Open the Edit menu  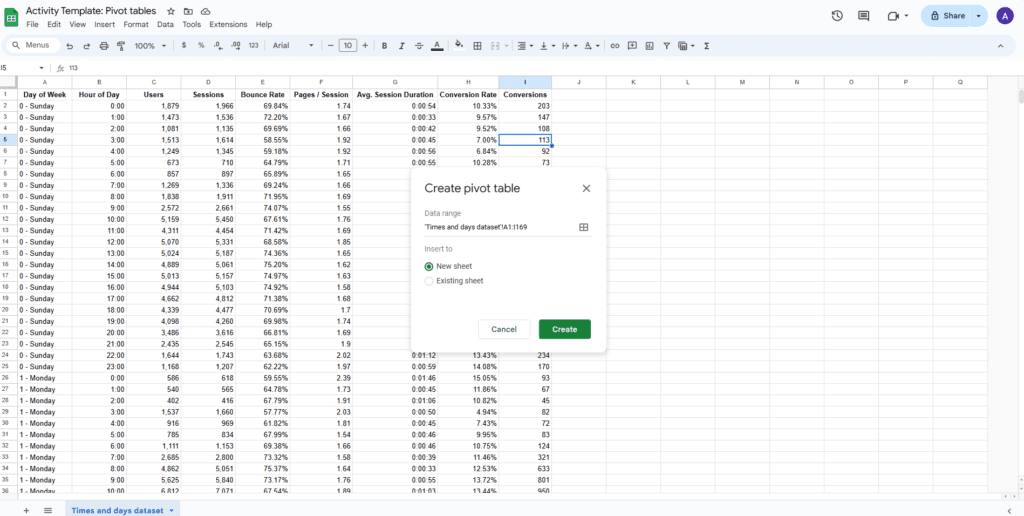click(x=54, y=24)
